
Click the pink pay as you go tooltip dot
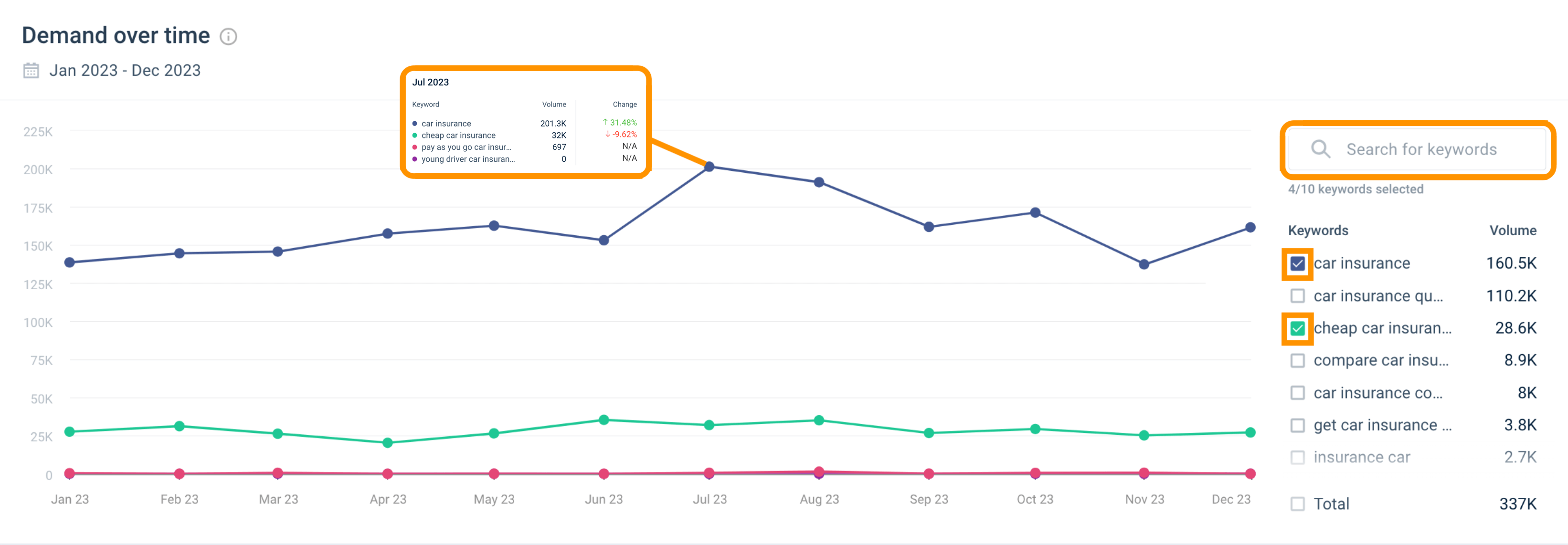415,147
